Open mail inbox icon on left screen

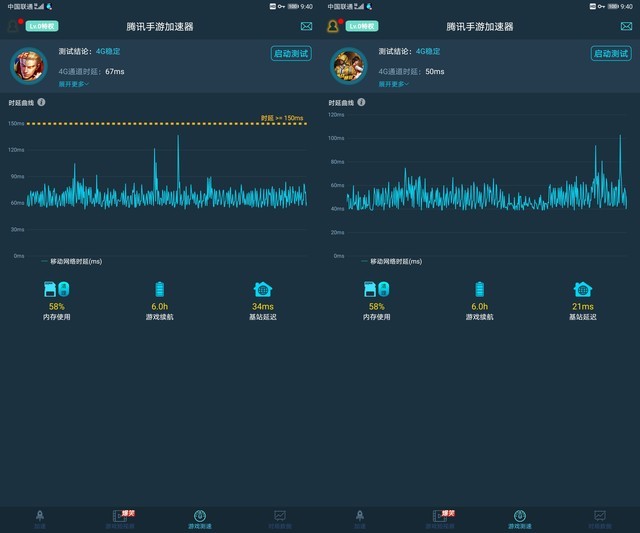[307, 27]
